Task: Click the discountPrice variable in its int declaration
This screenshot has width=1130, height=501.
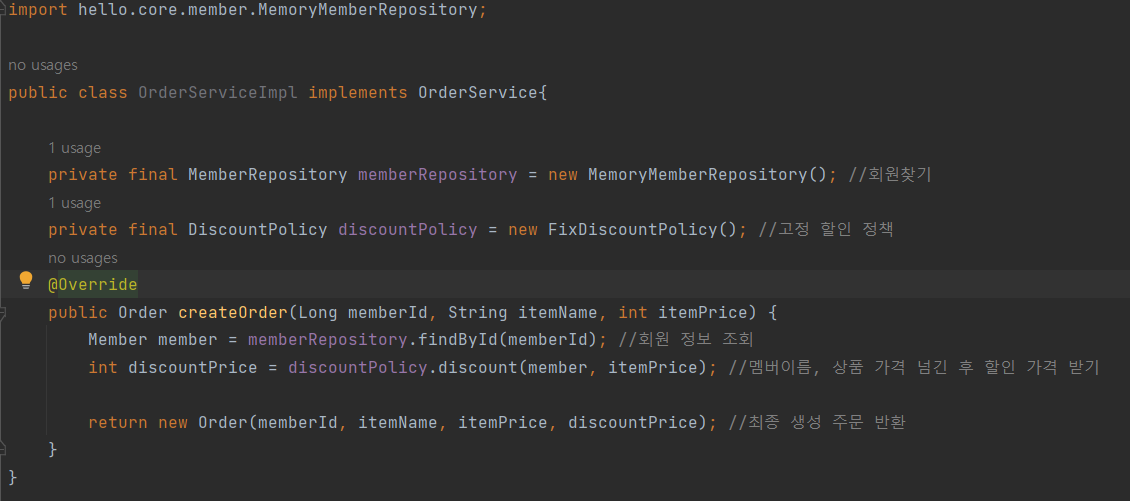Action: 192,368
